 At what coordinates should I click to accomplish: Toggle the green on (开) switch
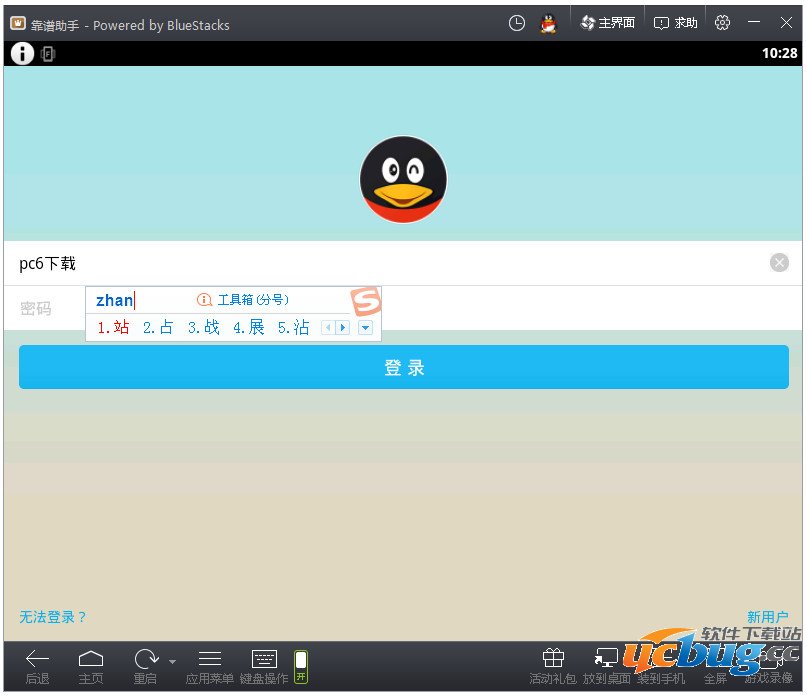(301, 667)
